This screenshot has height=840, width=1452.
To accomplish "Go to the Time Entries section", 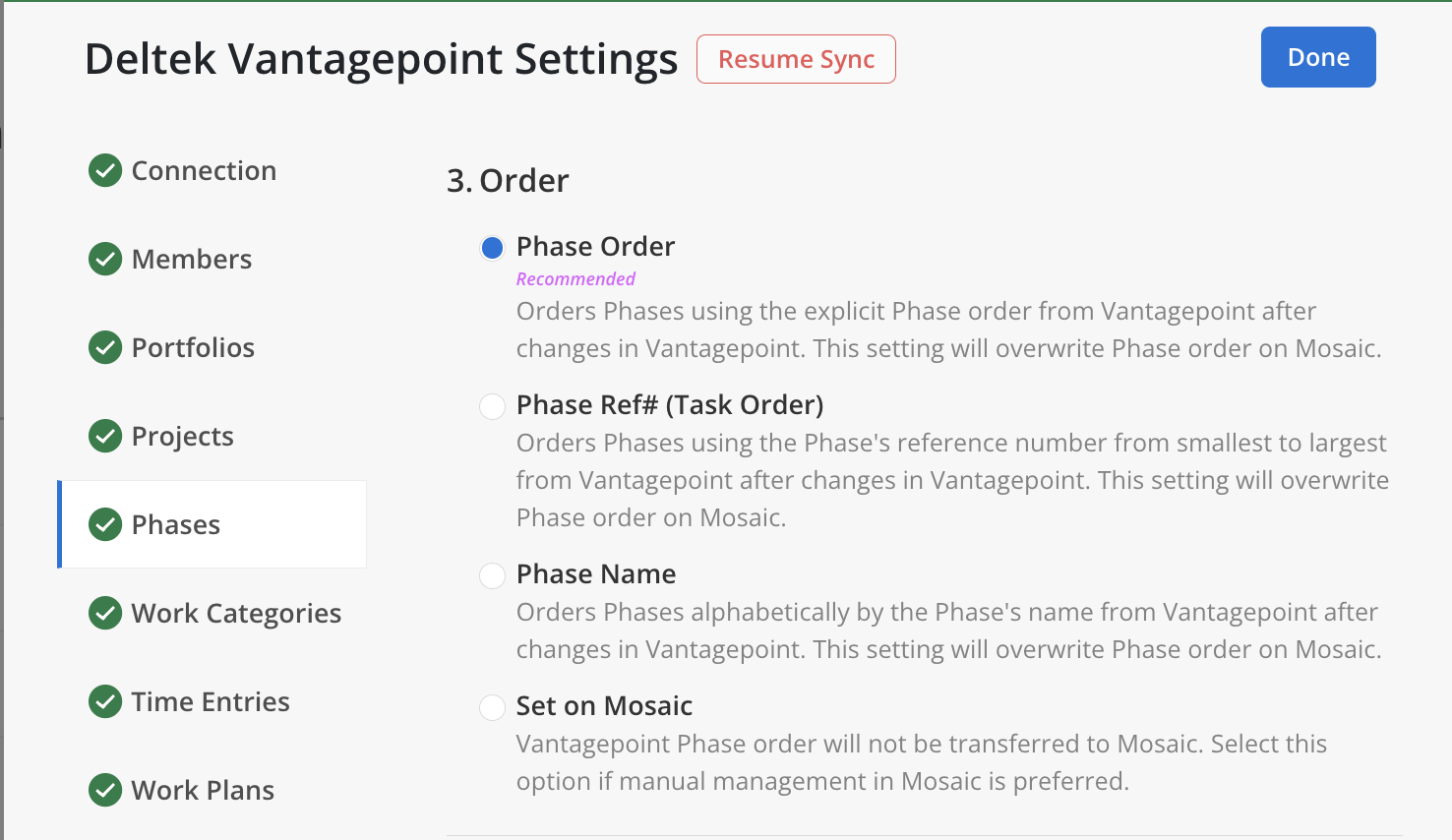I will coord(212,701).
